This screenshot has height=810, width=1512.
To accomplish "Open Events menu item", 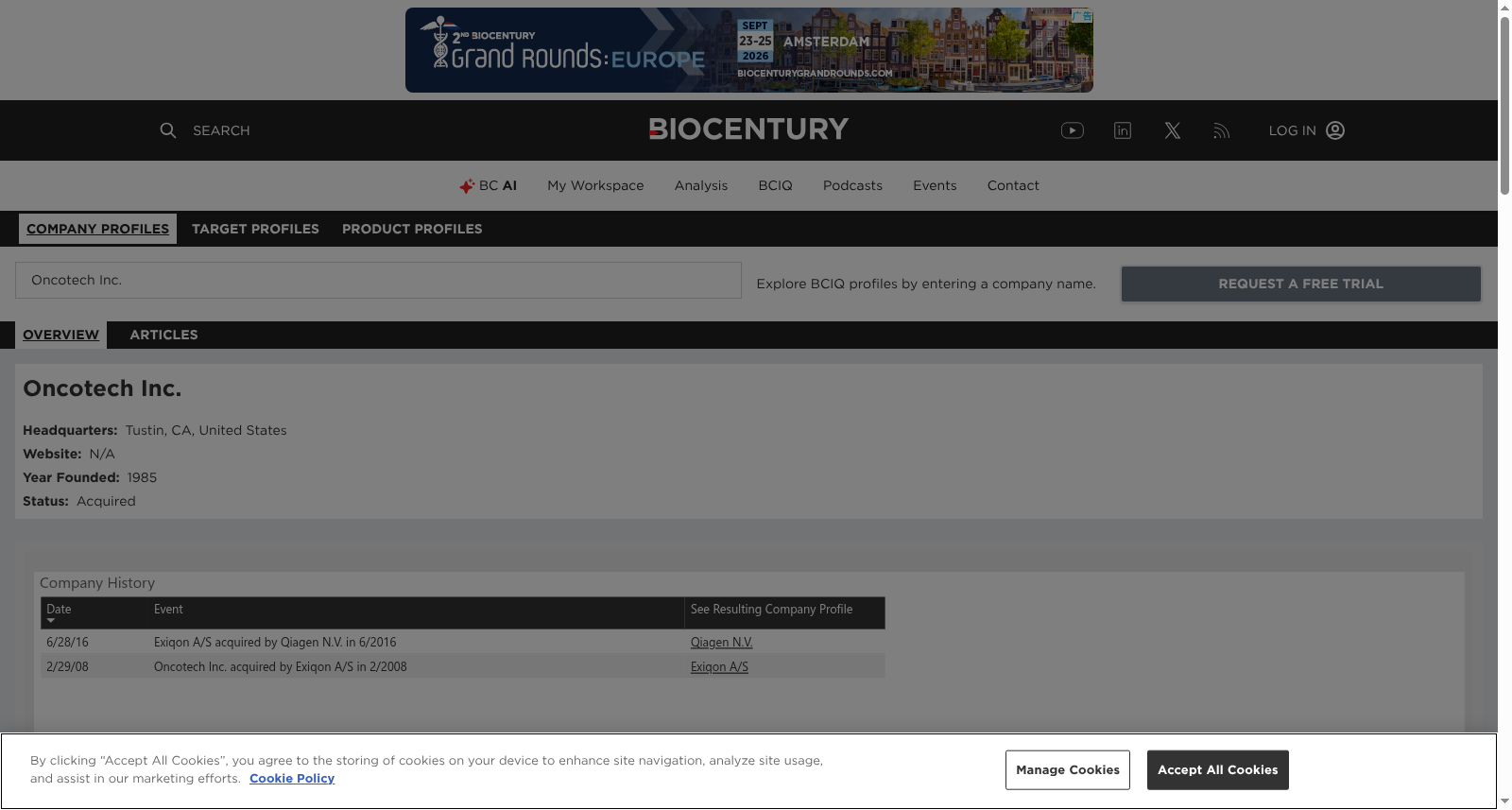I will (x=935, y=185).
